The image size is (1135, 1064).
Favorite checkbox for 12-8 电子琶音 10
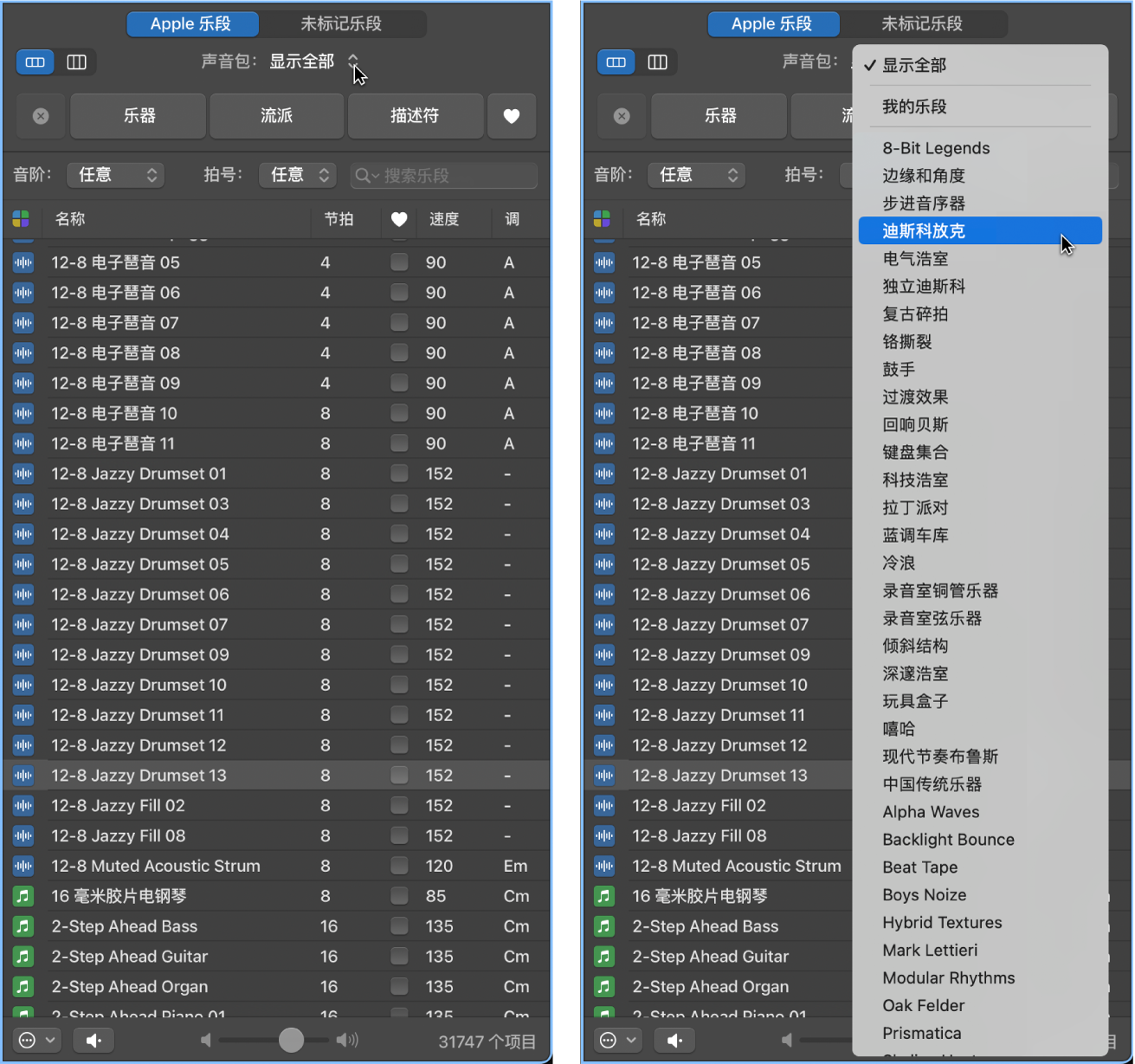(x=399, y=413)
